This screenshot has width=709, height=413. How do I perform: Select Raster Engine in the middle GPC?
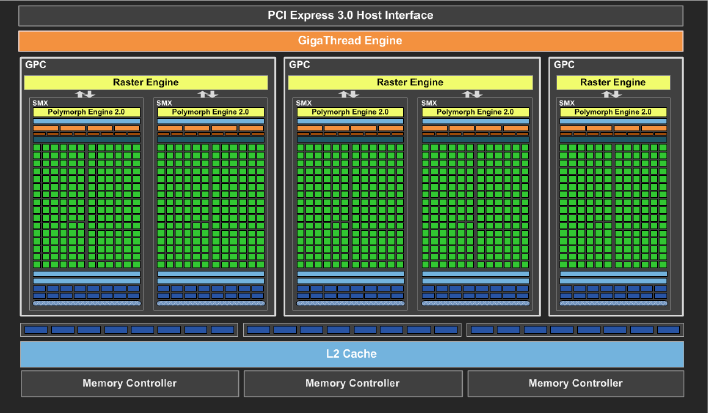[x=410, y=82]
